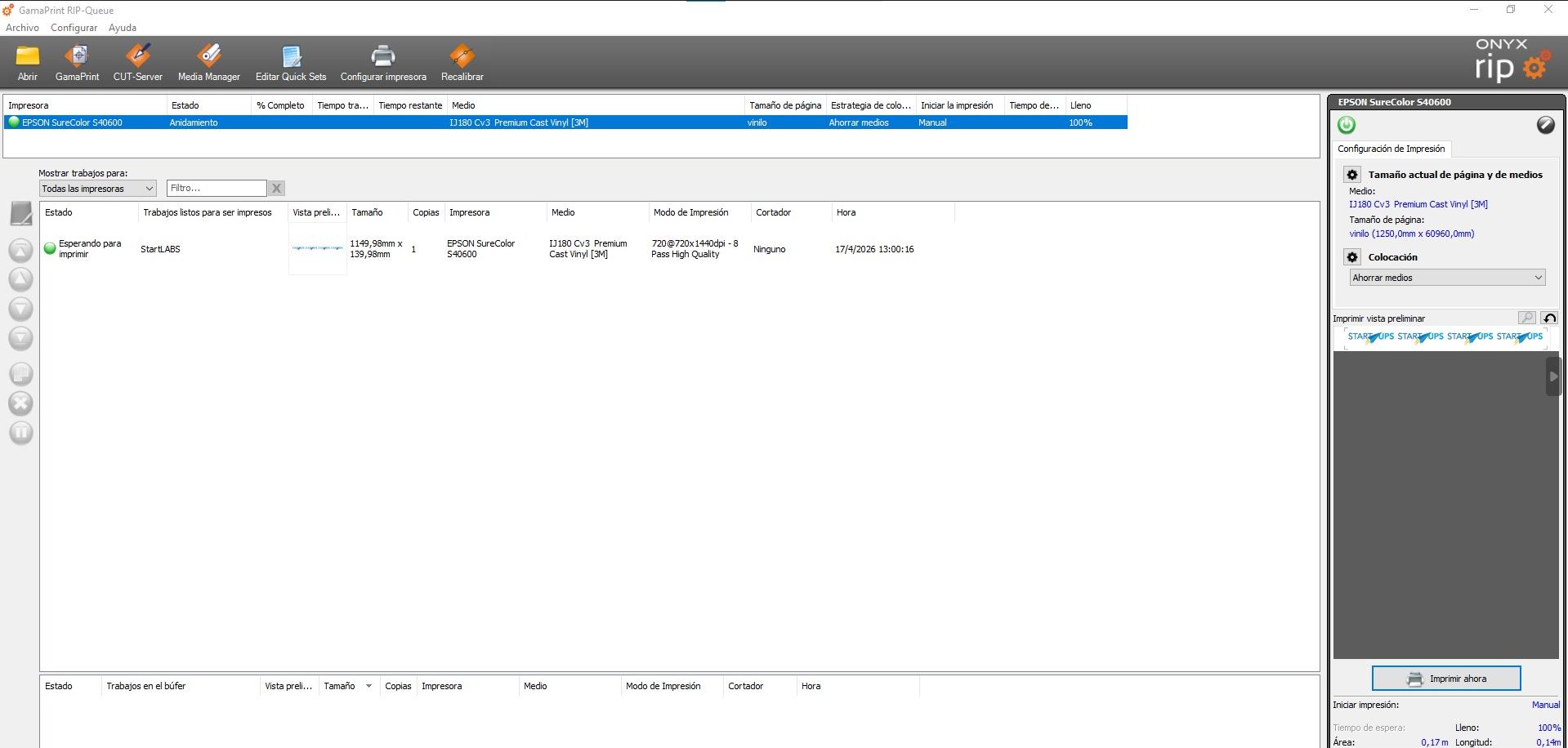Click the copy job icon in sidebar
The image size is (1568, 748).
tap(21, 374)
